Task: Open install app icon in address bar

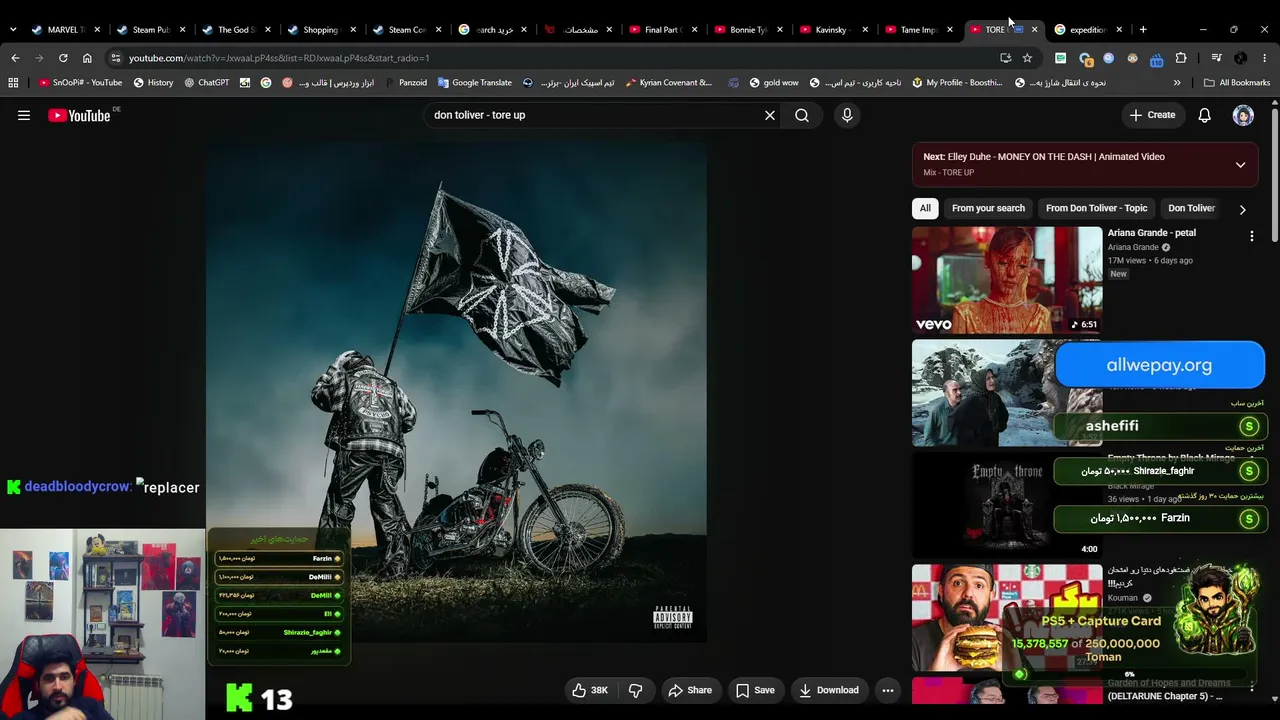Action: pos(1005,58)
